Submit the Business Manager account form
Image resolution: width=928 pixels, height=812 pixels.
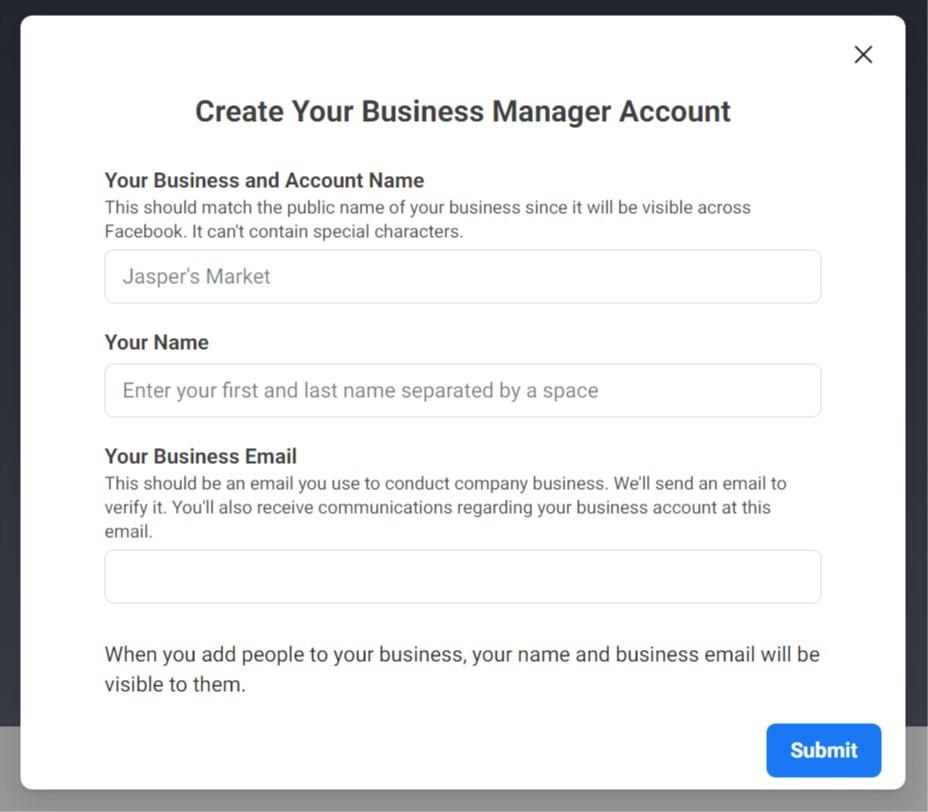click(x=822, y=750)
